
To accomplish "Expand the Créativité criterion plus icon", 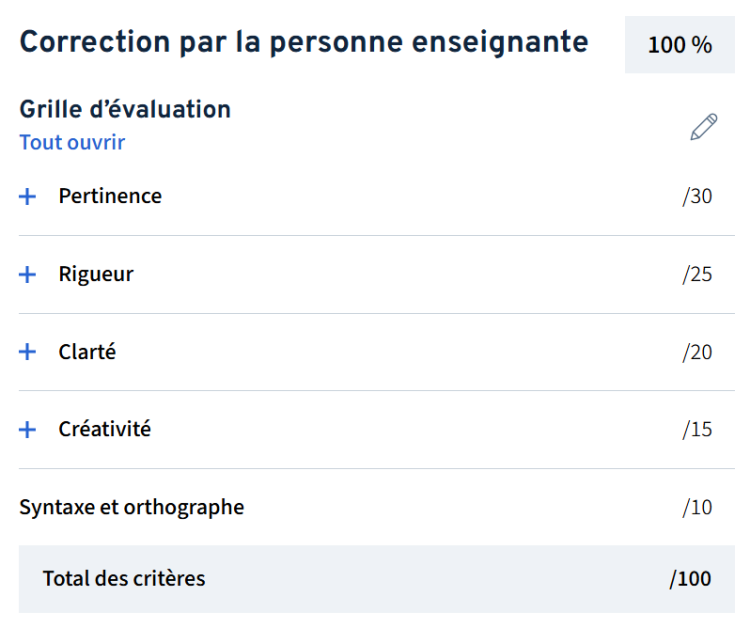I will click(x=28, y=430).
